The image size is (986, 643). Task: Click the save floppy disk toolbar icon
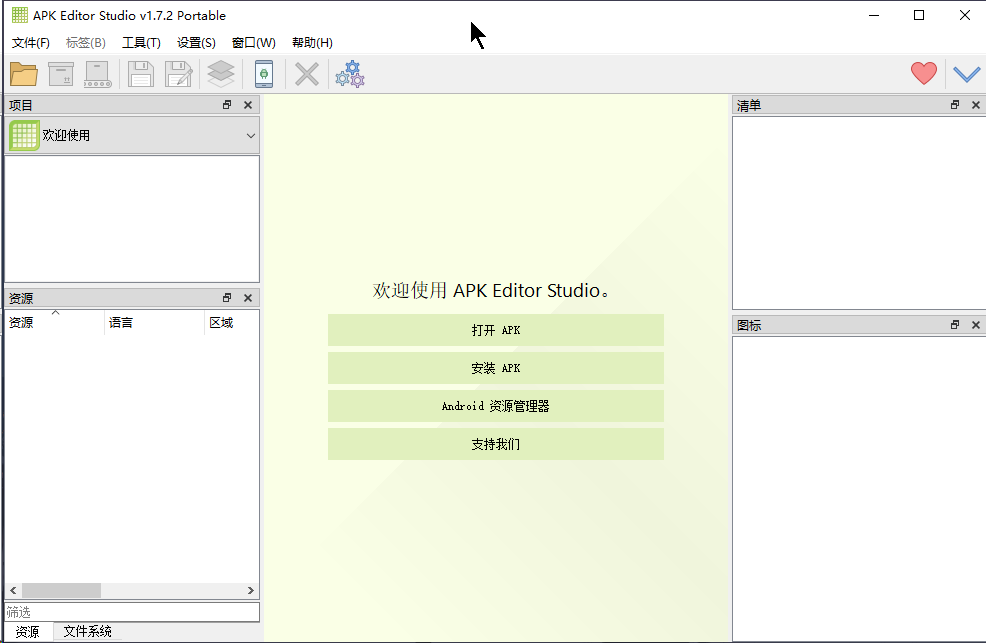point(141,74)
